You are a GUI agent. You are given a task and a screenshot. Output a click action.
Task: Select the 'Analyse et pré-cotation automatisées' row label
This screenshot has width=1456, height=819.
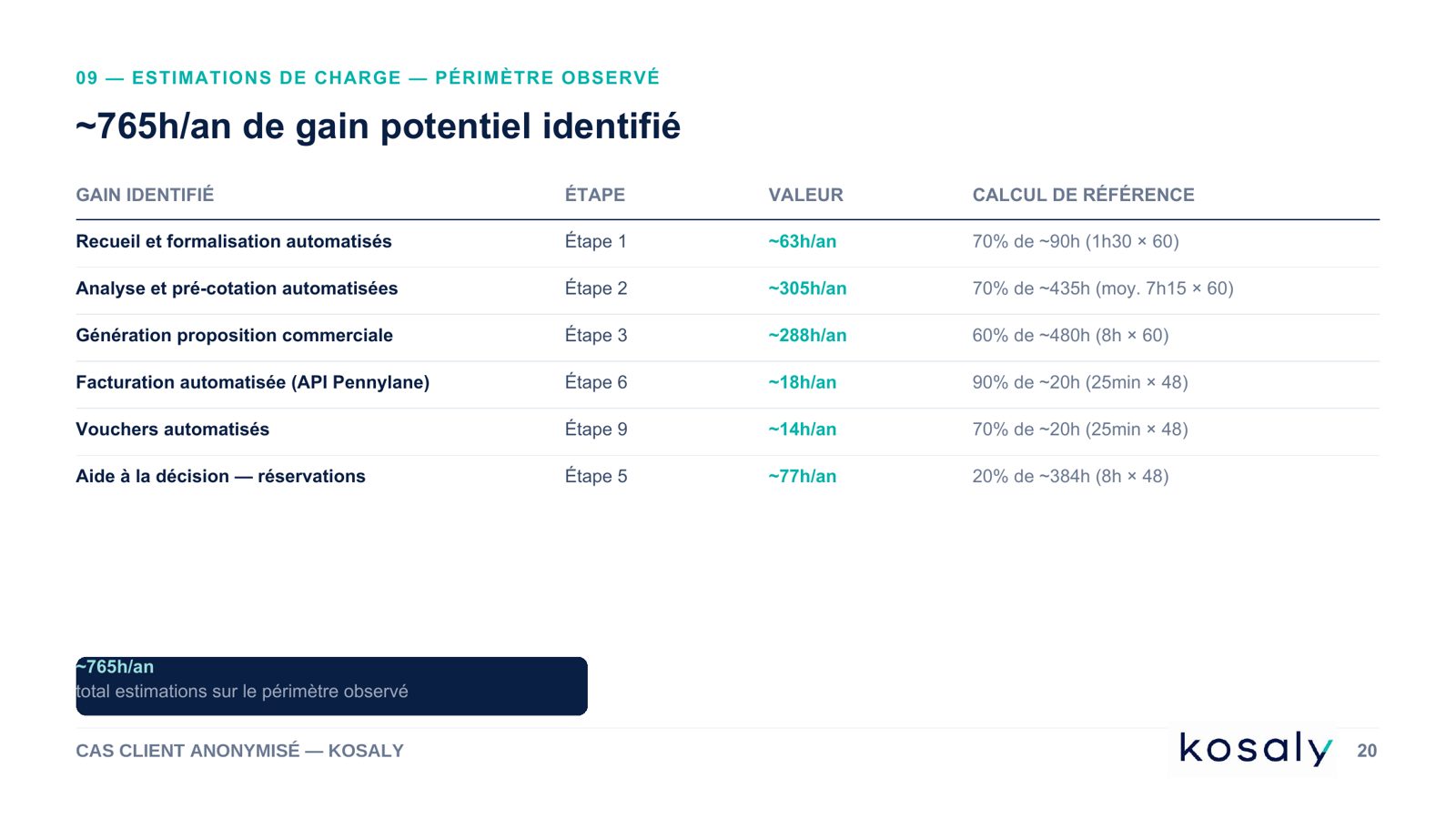[x=237, y=288]
